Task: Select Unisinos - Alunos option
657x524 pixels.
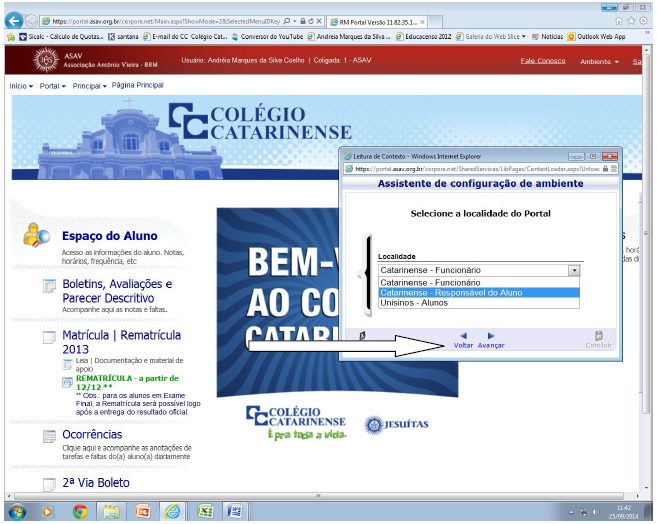Action: [479, 303]
